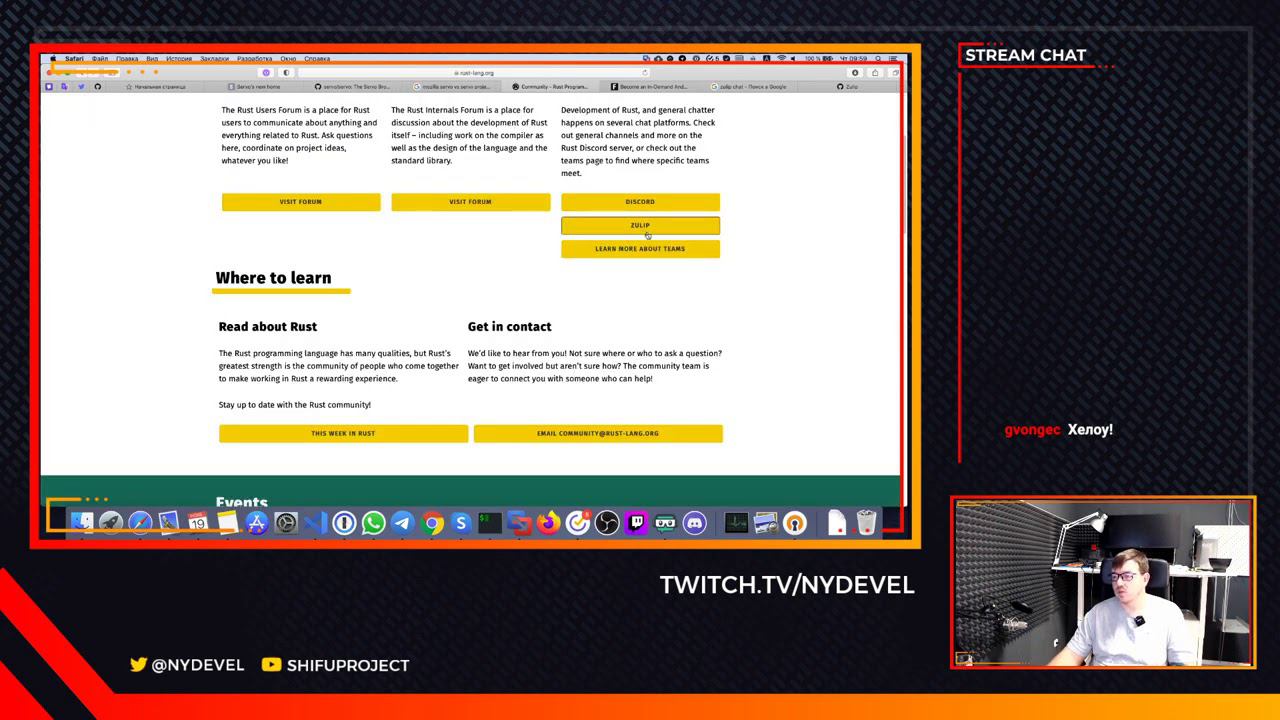The height and width of the screenshot is (720, 1280).
Task: Open Trash in Dock
Action: [x=866, y=522]
